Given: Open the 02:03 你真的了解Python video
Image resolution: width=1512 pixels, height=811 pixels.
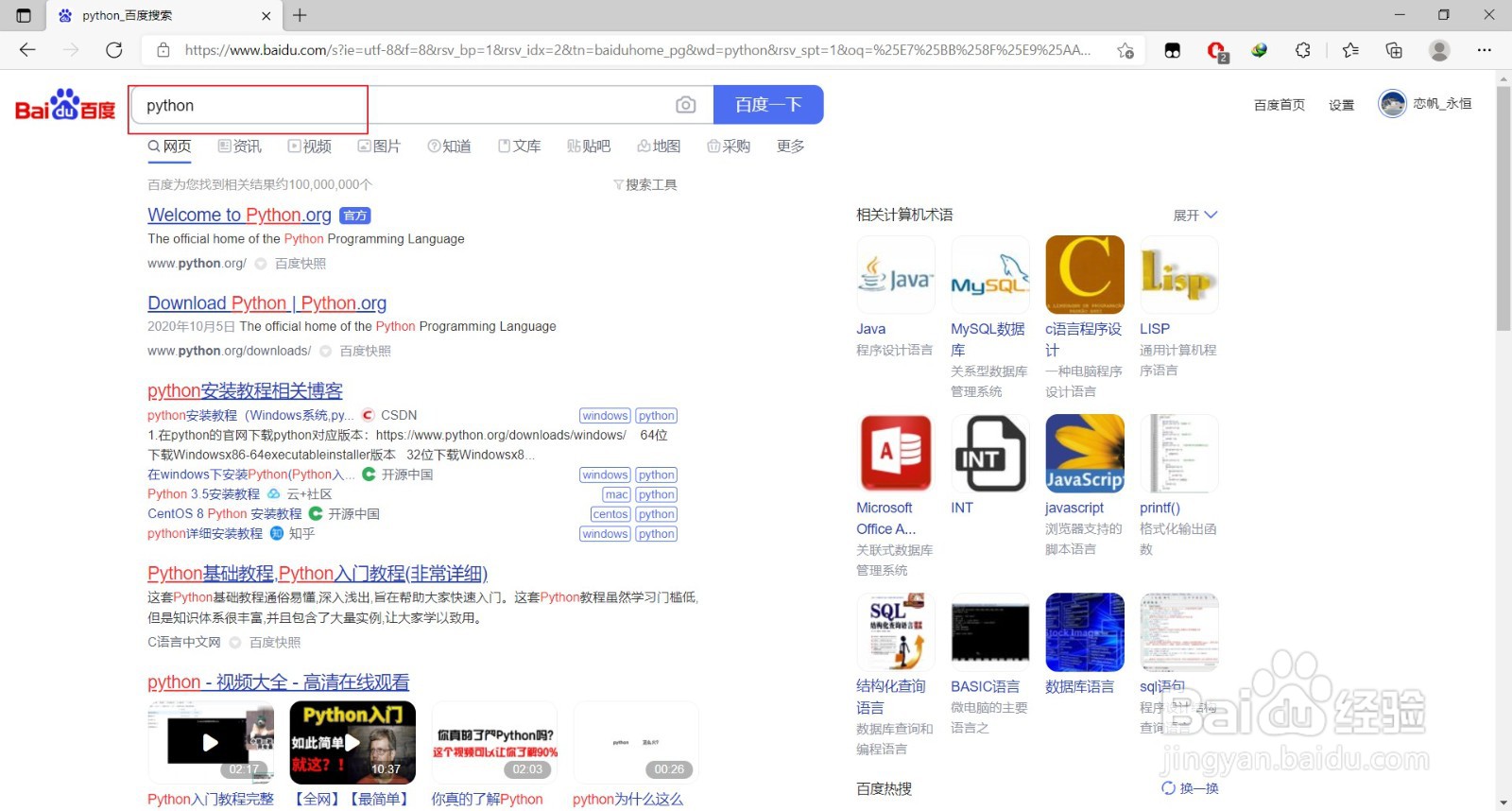Looking at the screenshot, I should tap(494, 742).
